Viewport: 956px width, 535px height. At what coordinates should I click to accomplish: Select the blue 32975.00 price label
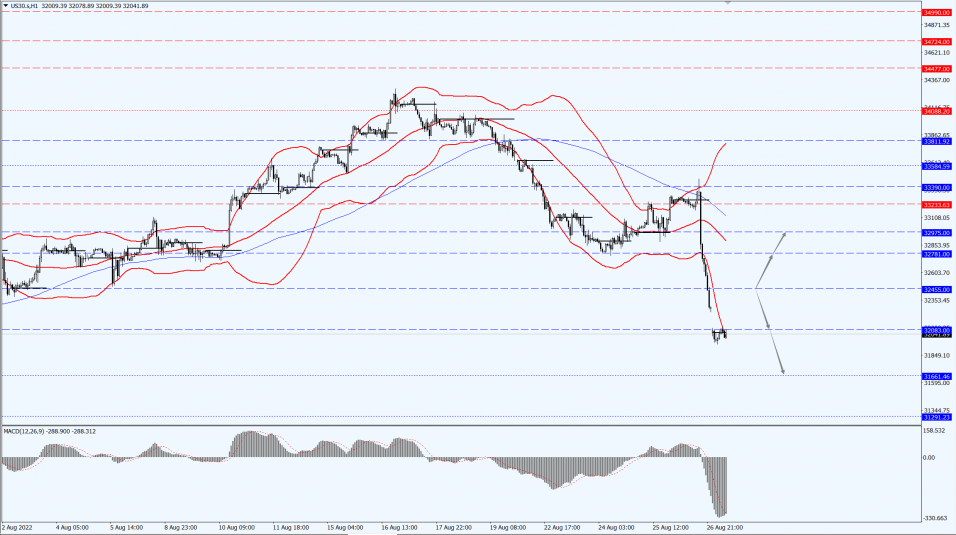click(x=936, y=232)
